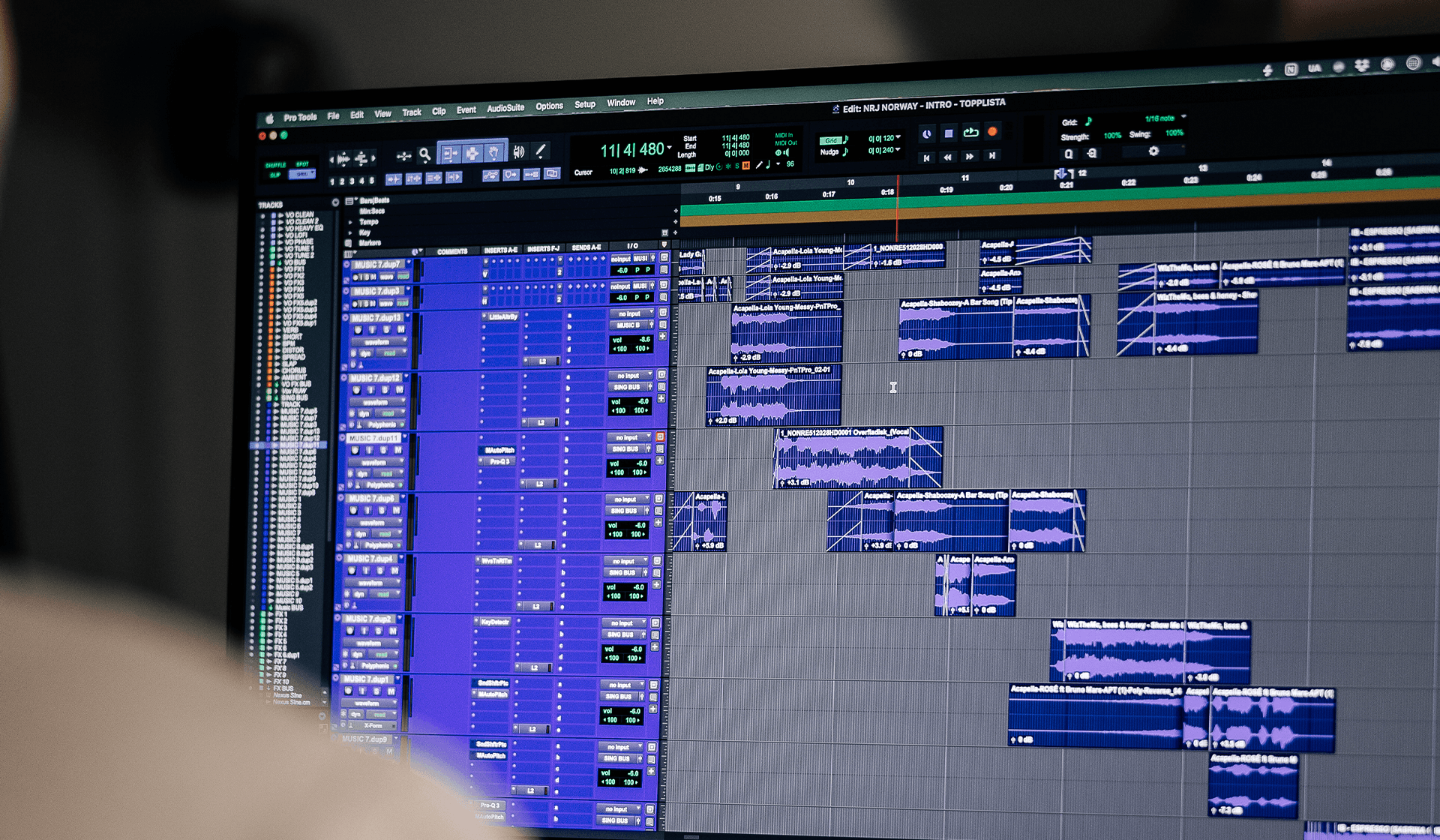The height and width of the screenshot is (840, 1440).
Task: Enable Shuffle edit mode
Action: [x=276, y=165]
